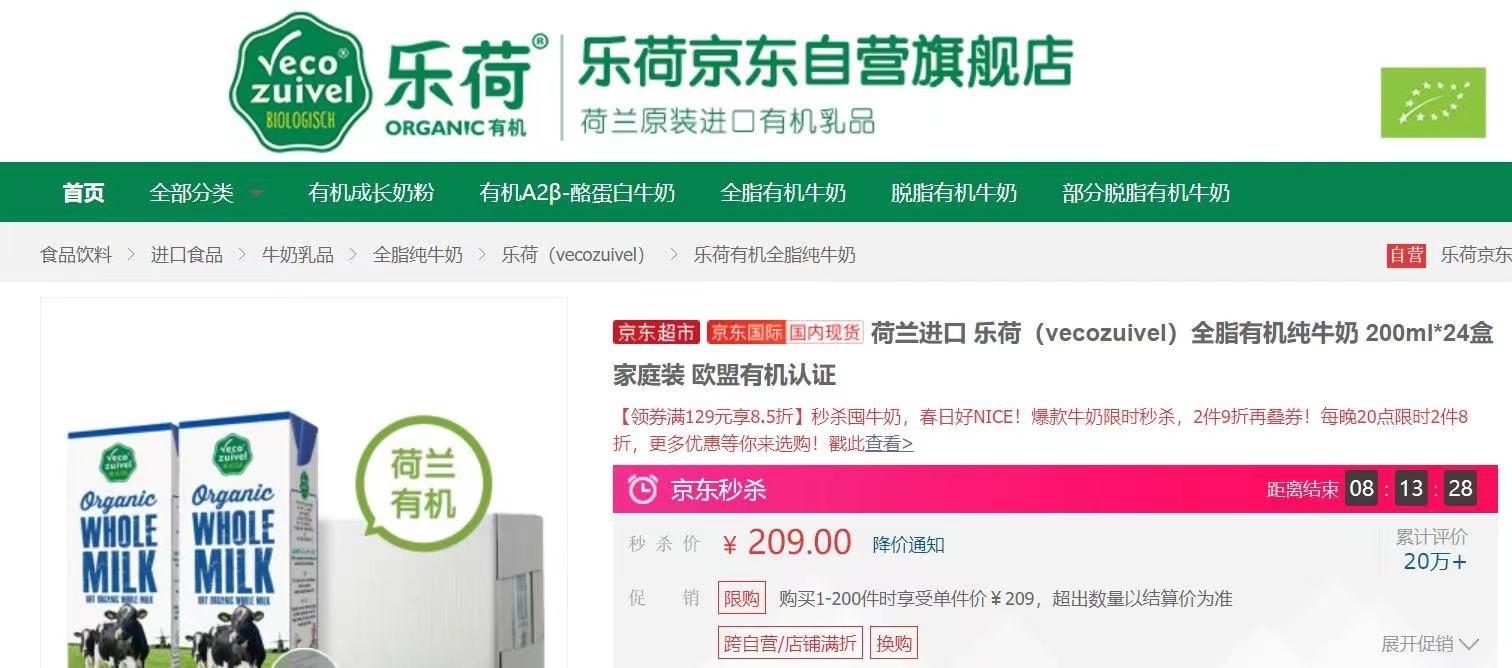The height and width of the screenshot is (668, 1512).
Task: Expand promotions with 展开促销 chevron
Action: pyautogui.click(x=1430, y=644)
